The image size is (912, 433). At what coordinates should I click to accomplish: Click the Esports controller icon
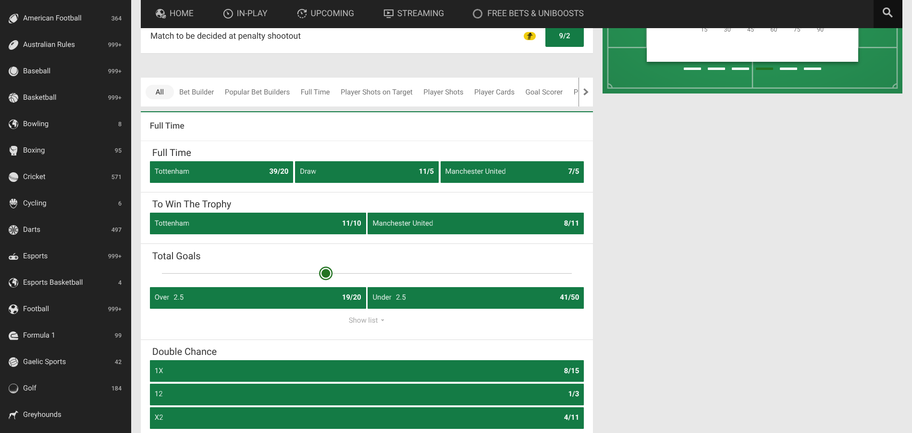pyautogui.click(x=13, y=256)
